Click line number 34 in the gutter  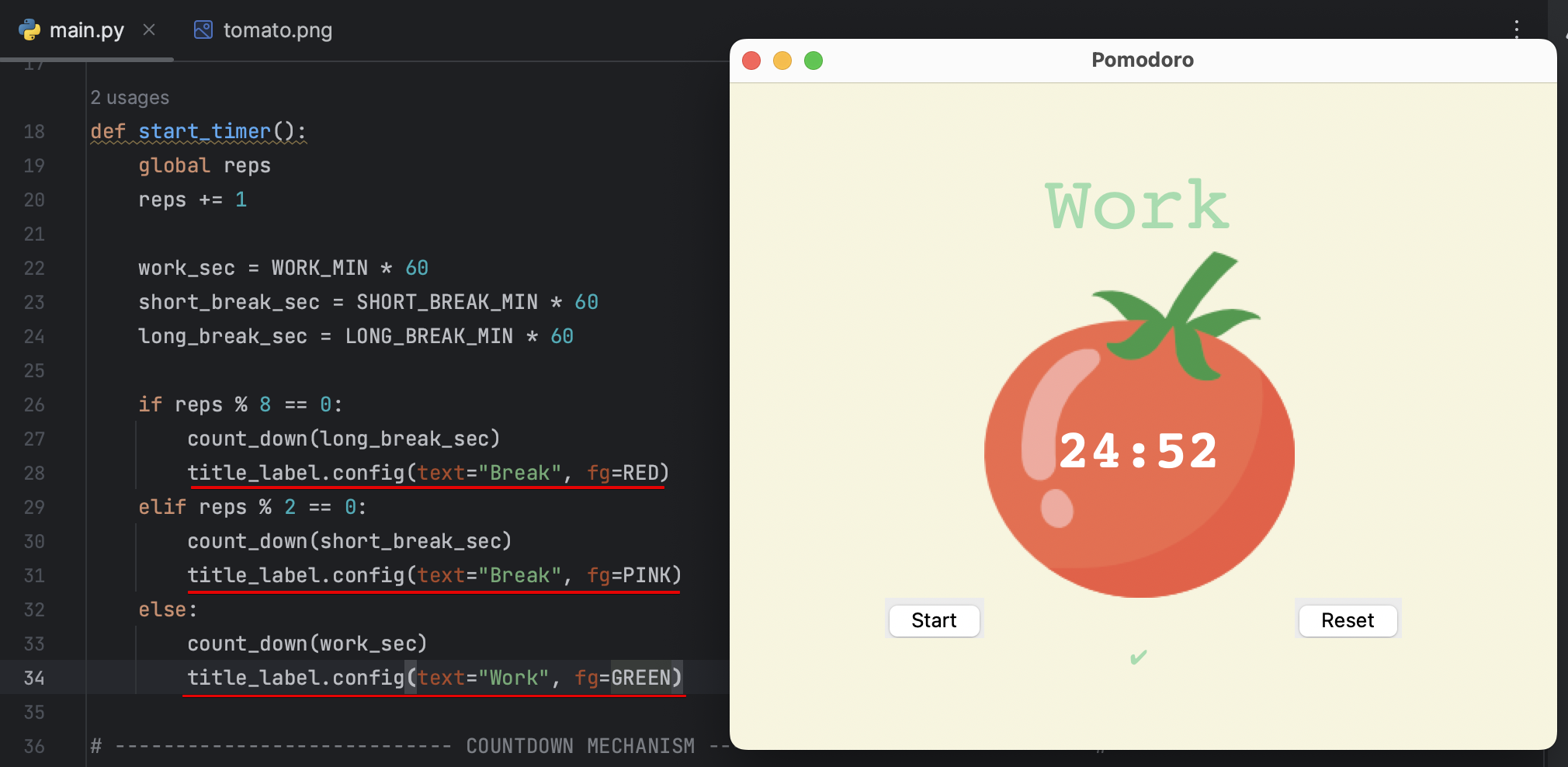pyautogui.click(x=34, y=678)
